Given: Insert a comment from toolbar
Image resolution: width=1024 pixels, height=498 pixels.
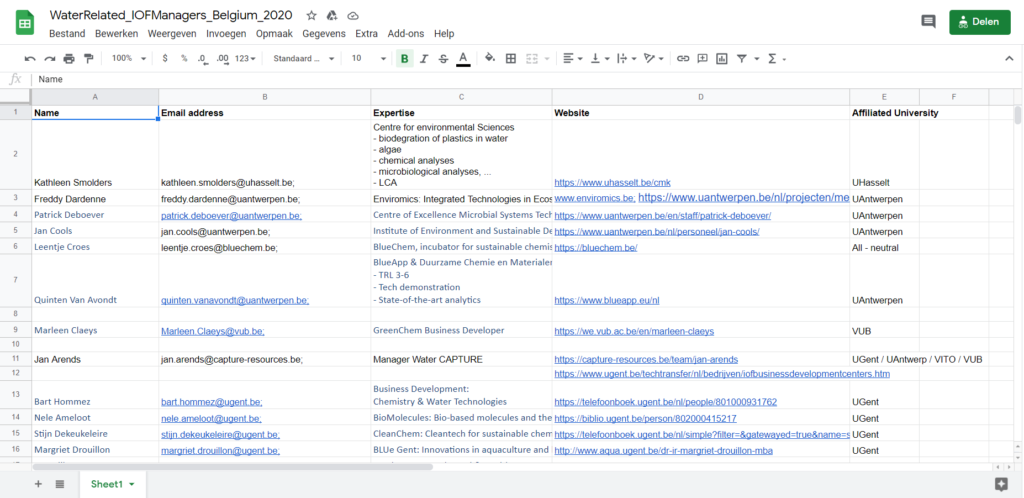Looking at the screenshot, I should pos(702,59).
